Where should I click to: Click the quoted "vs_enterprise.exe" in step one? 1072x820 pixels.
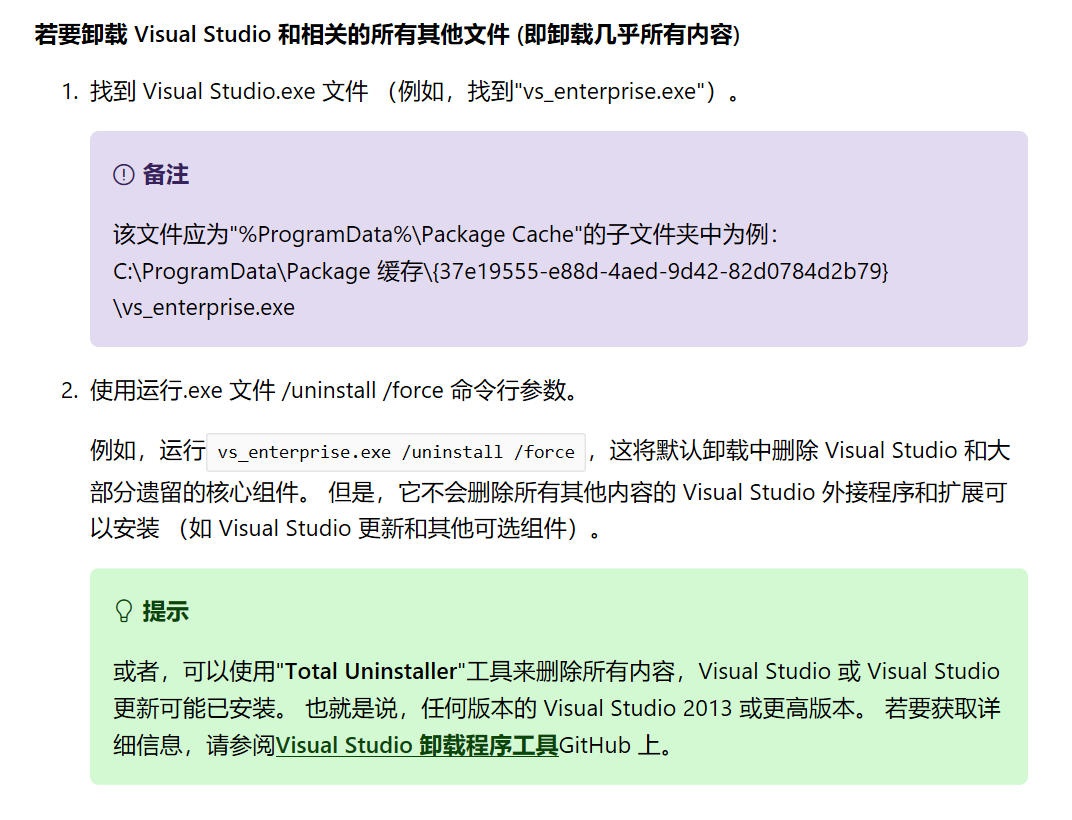606,92
